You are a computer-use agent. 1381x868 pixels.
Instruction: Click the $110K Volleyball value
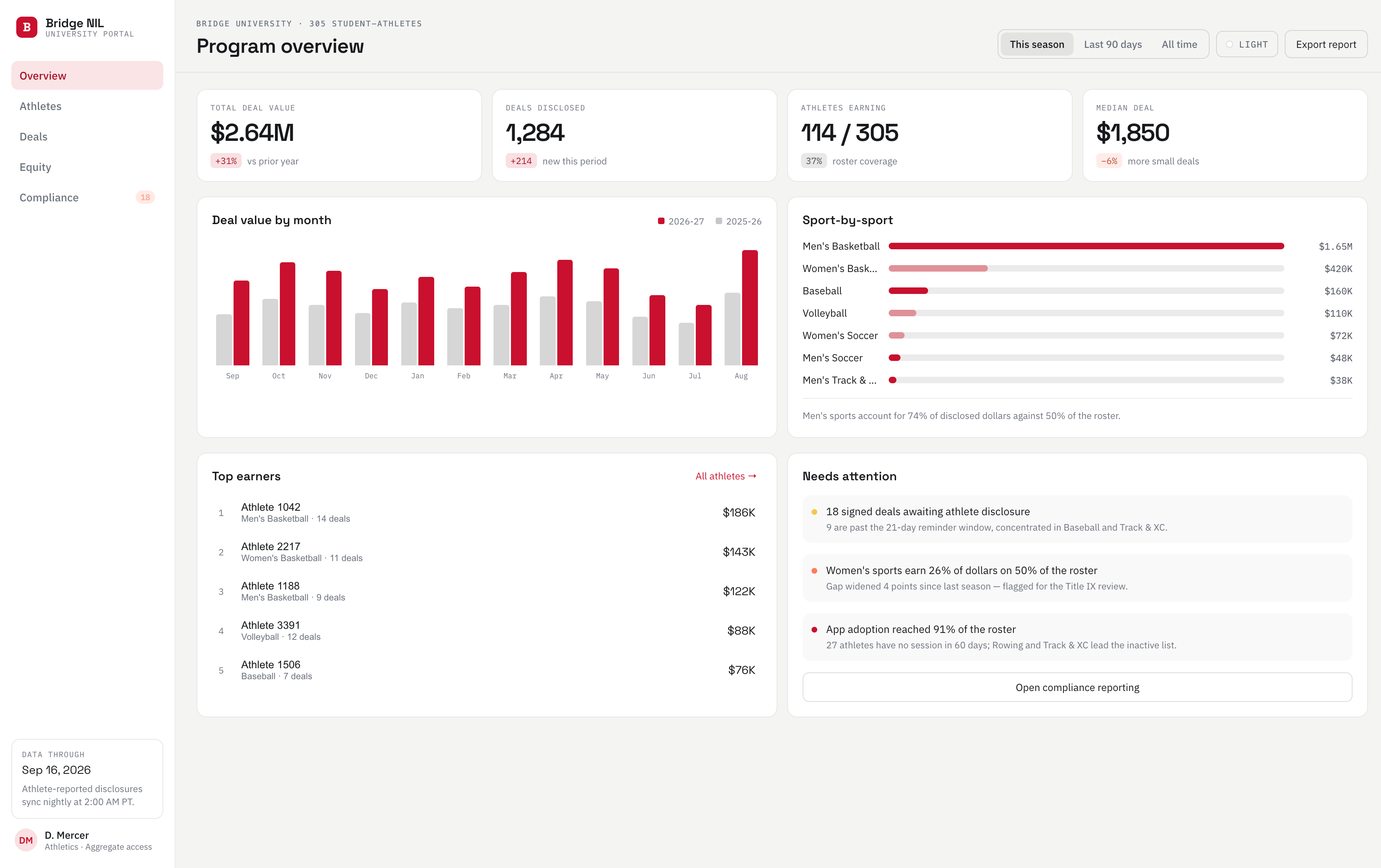pos(1338,313)
